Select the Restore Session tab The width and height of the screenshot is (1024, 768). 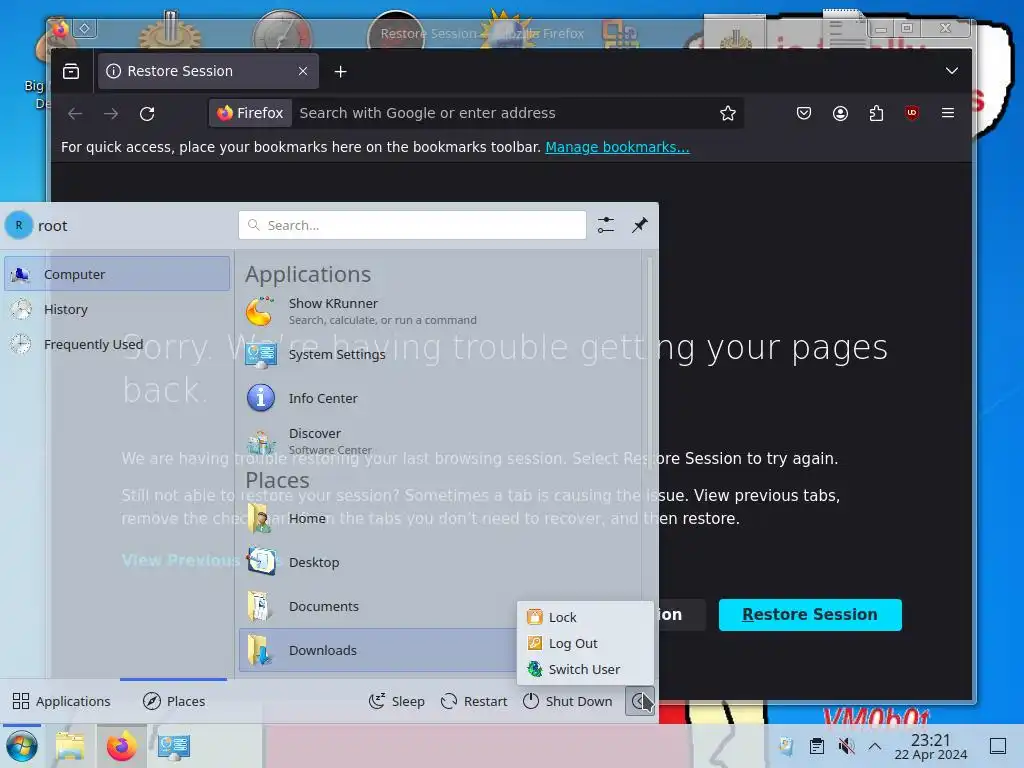click(208, 71)
